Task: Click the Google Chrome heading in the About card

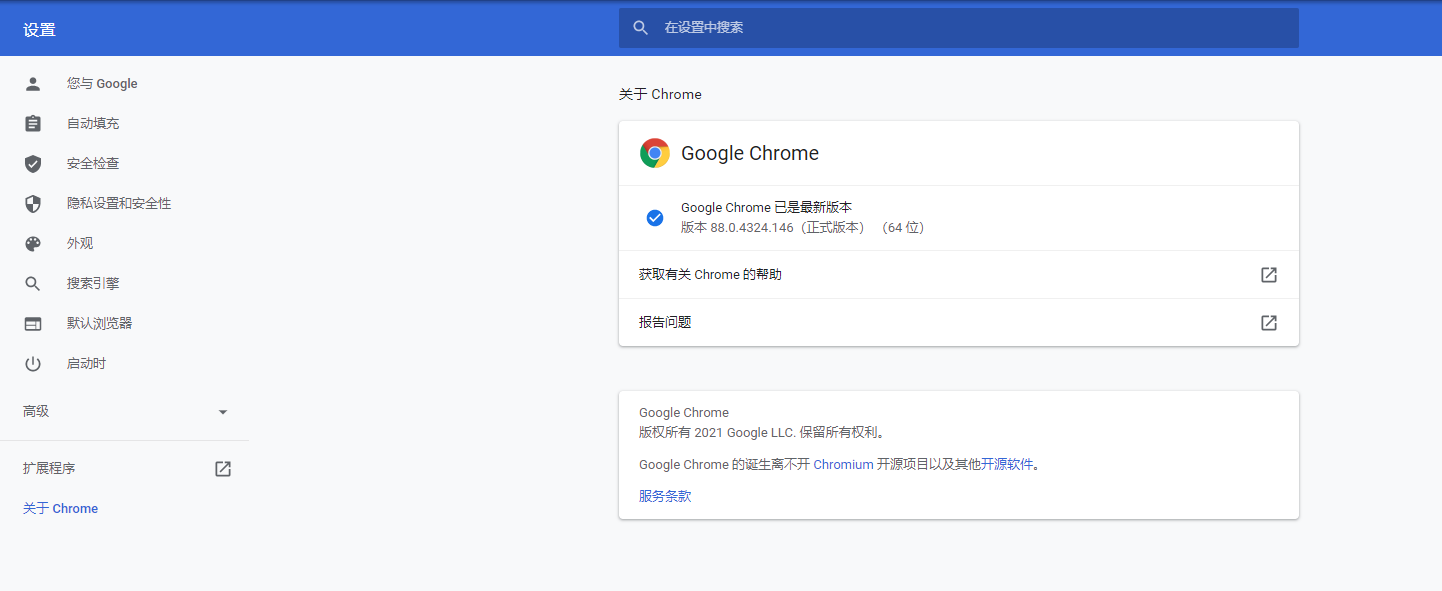Action: pos(750,153)
